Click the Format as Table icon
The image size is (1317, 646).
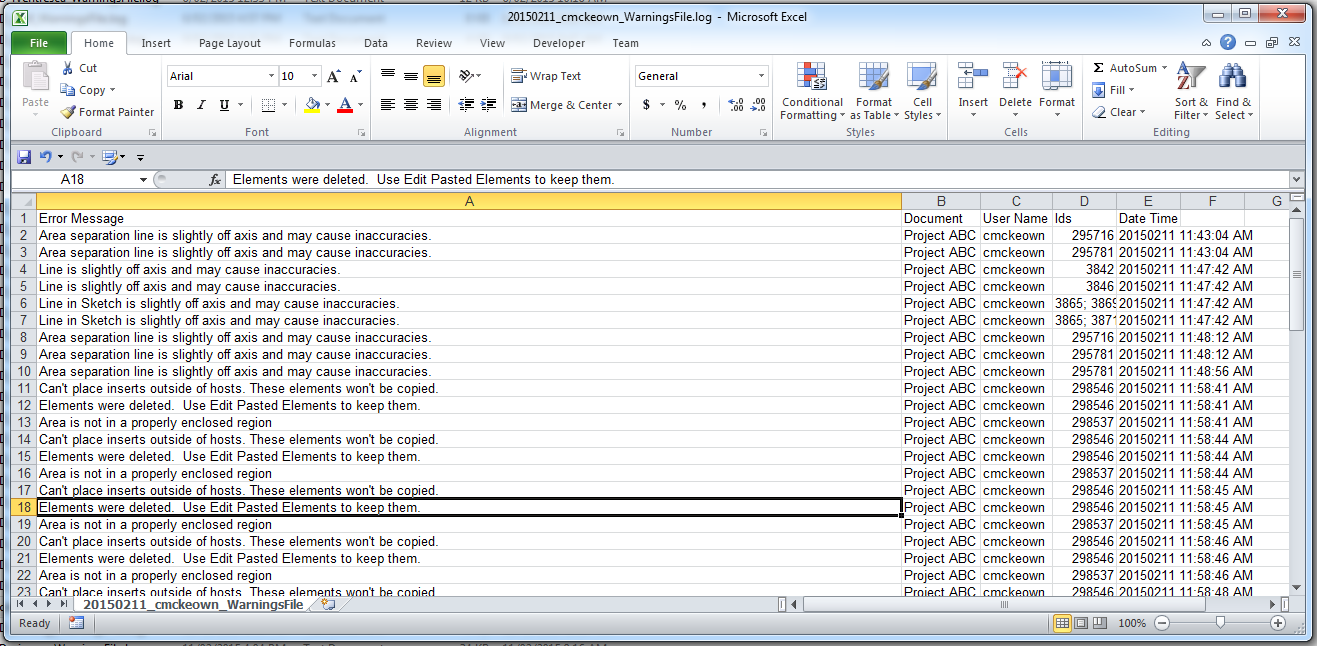[873, 78]
